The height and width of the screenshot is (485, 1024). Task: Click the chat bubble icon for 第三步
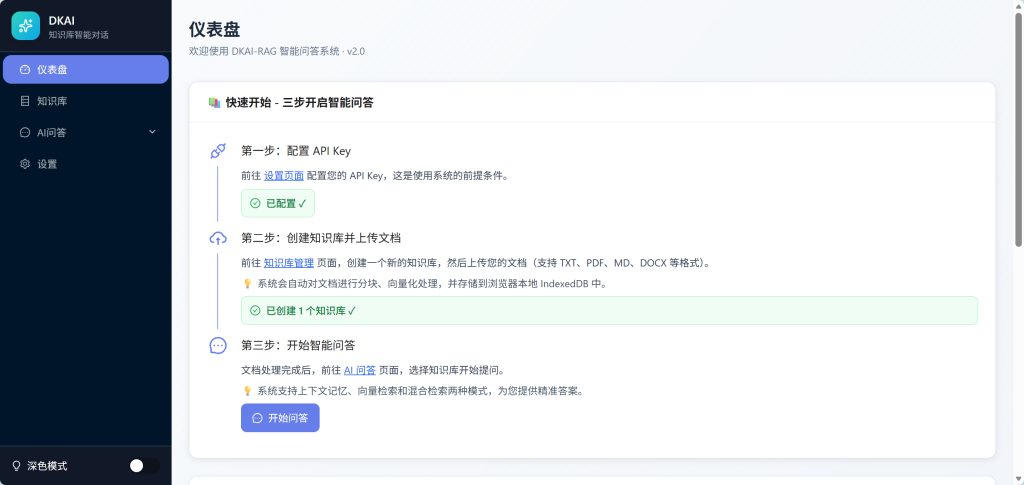(x=217, y=345)
